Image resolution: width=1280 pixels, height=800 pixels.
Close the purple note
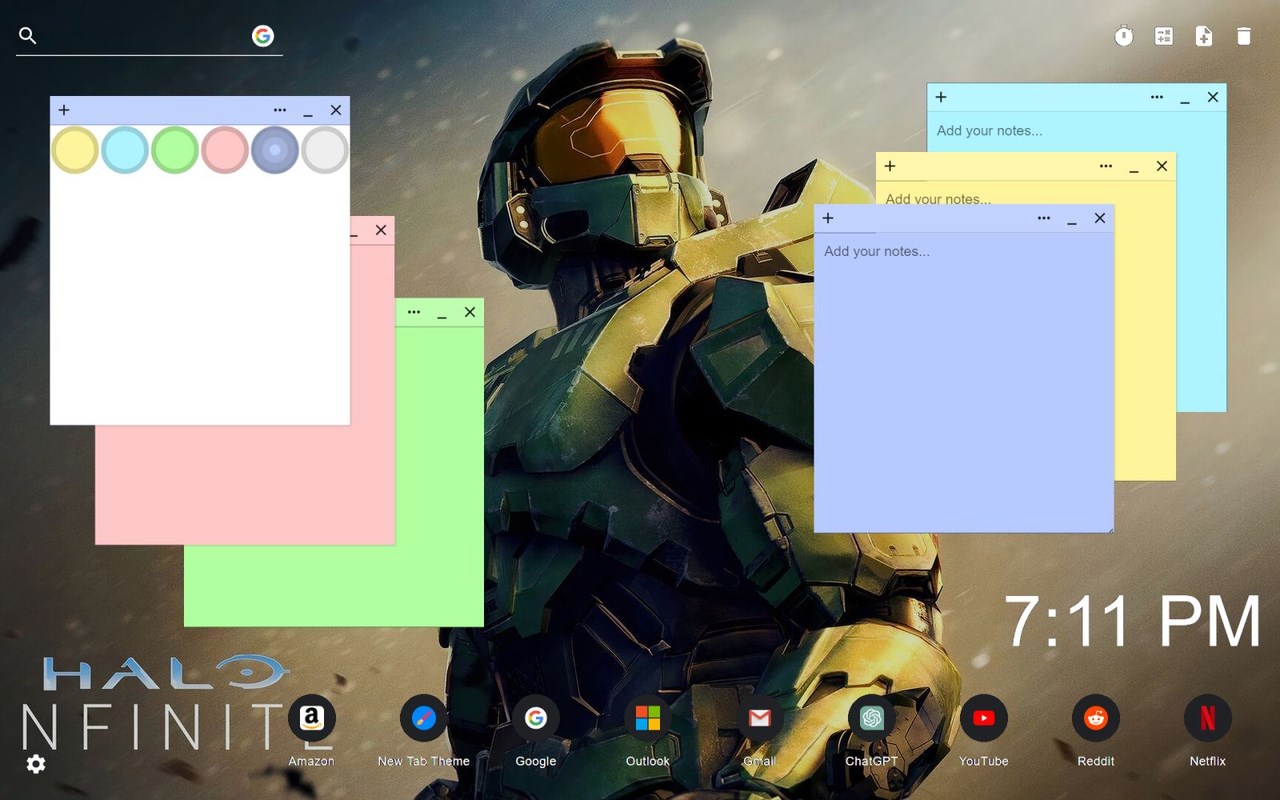(x=1100, y=218)
